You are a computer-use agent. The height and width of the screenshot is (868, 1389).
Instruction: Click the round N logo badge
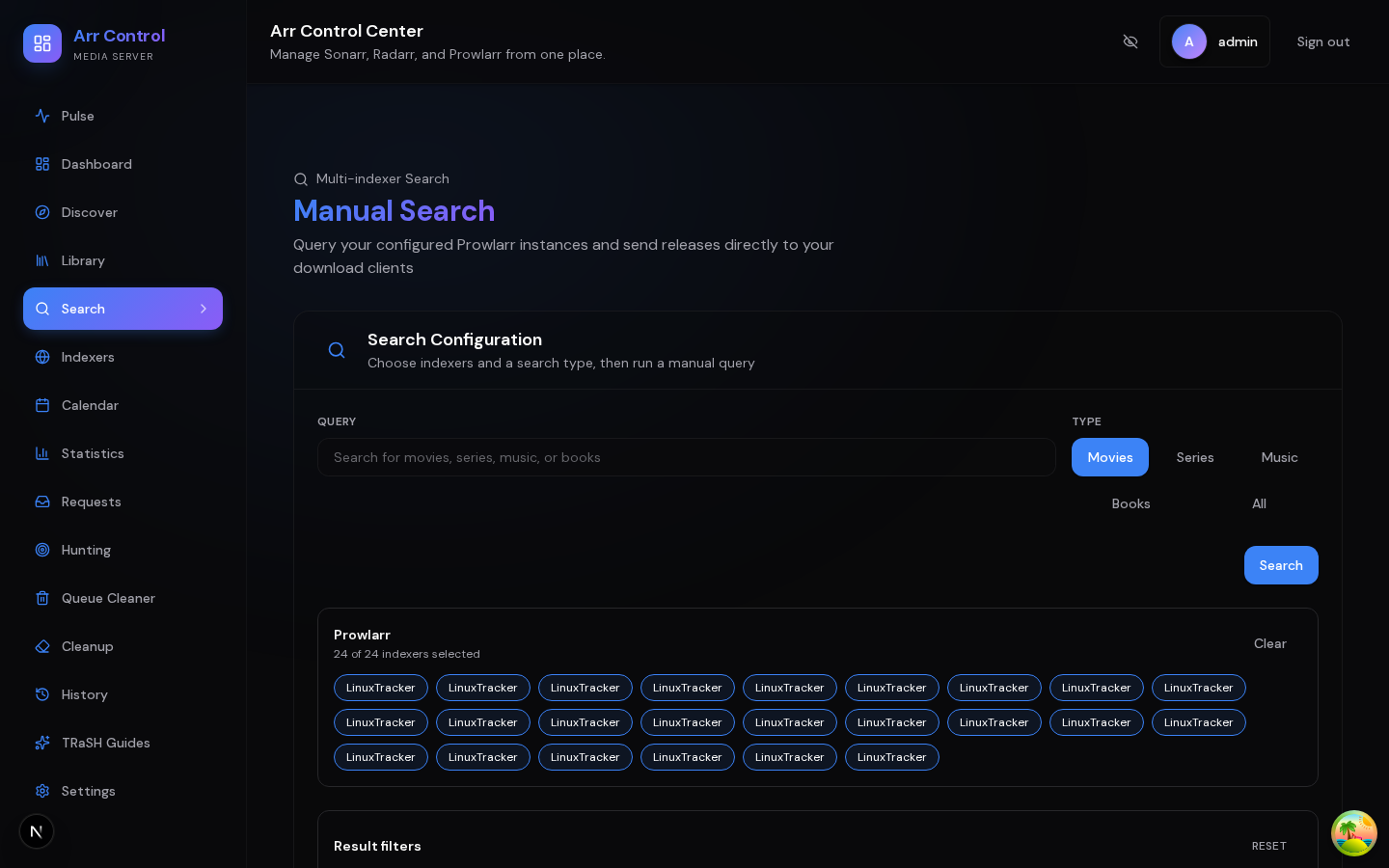(37, 831)
